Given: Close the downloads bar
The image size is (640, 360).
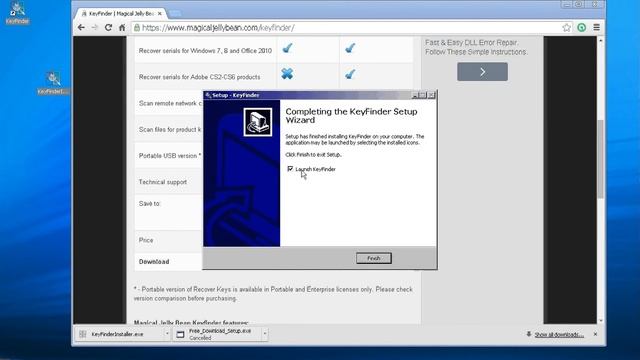Looking at the screenshot, I should [595, 334].
